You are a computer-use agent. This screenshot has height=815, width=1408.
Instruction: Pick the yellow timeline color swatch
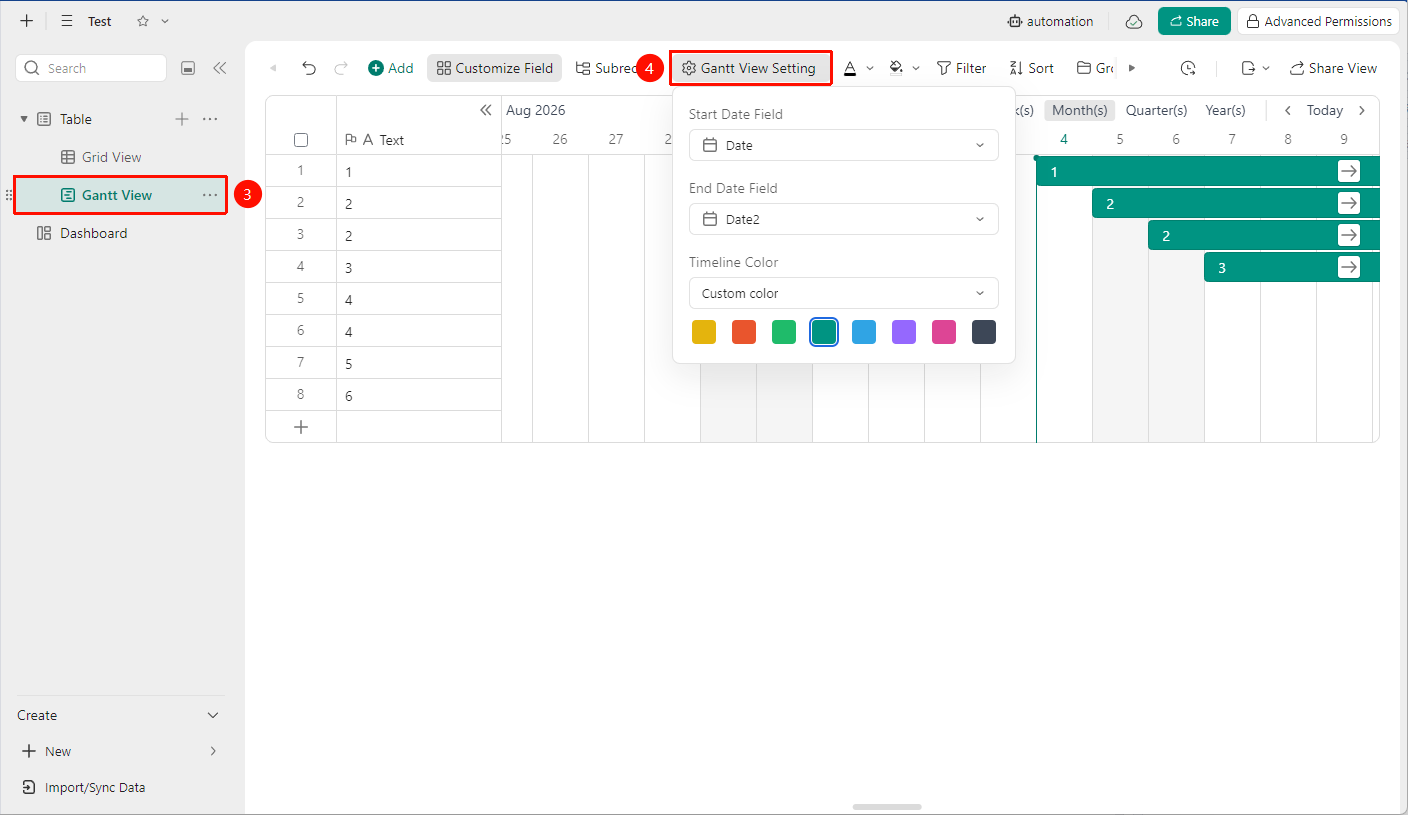pos(704,332)
